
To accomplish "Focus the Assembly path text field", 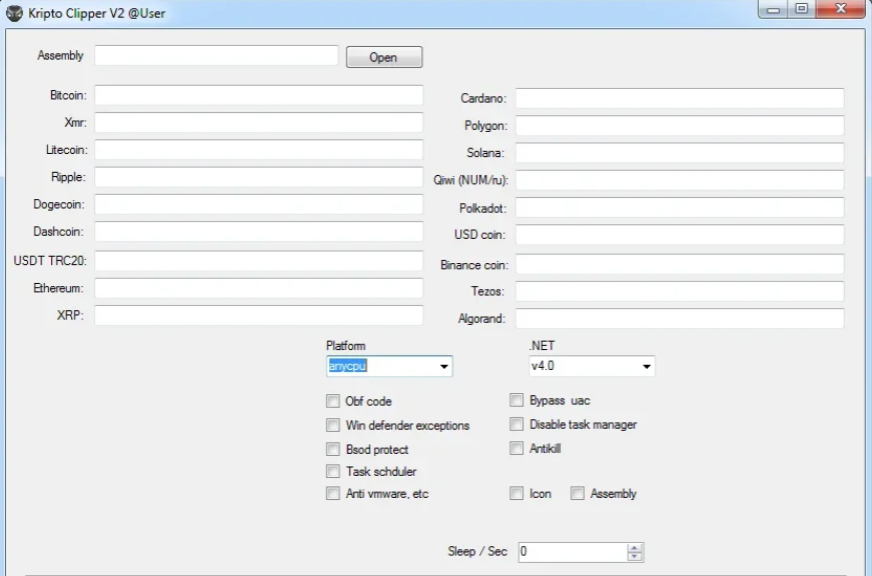I will [x=216, y=56].
